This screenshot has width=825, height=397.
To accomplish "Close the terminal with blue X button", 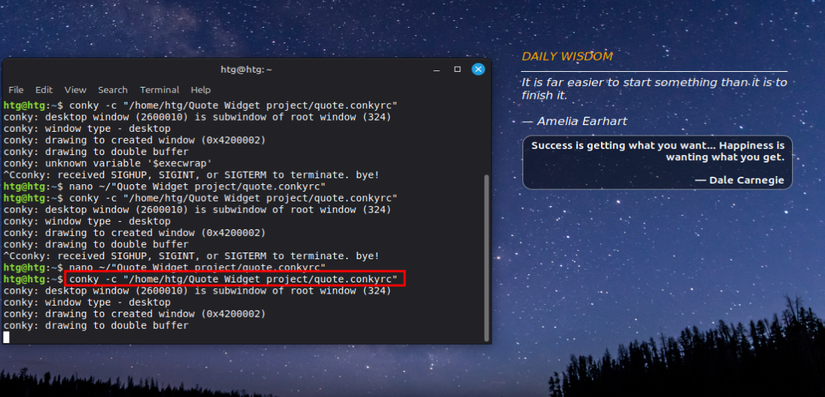I will click(x=478, y=69).
